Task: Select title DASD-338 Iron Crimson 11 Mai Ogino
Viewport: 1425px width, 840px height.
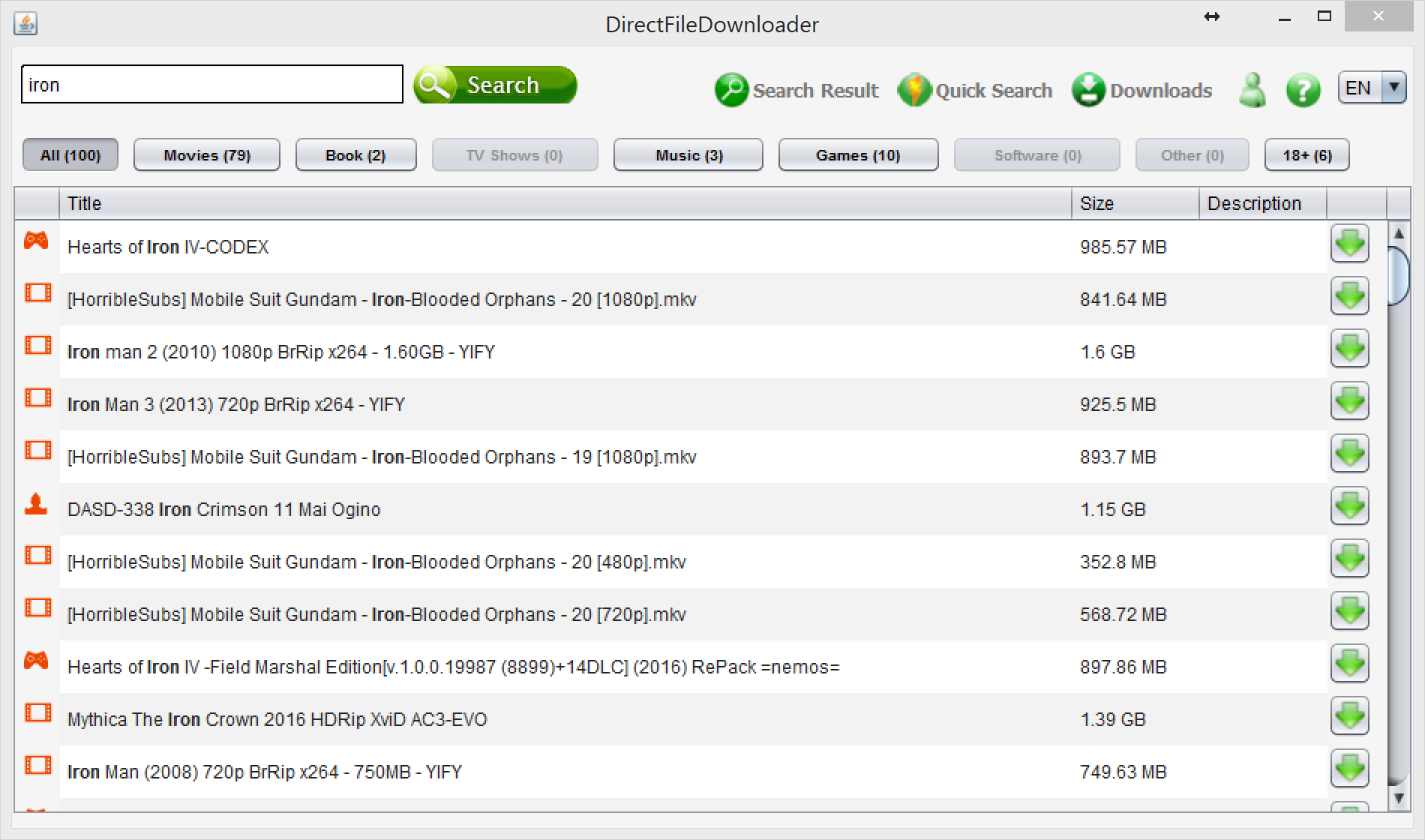Action: pyautogui.click(x=224, y=509)
